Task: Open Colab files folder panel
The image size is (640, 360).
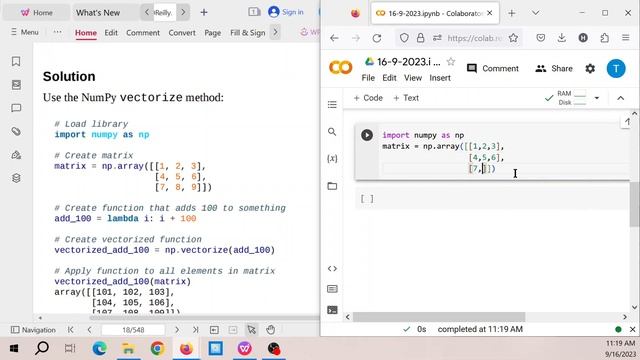Action: 332,186
